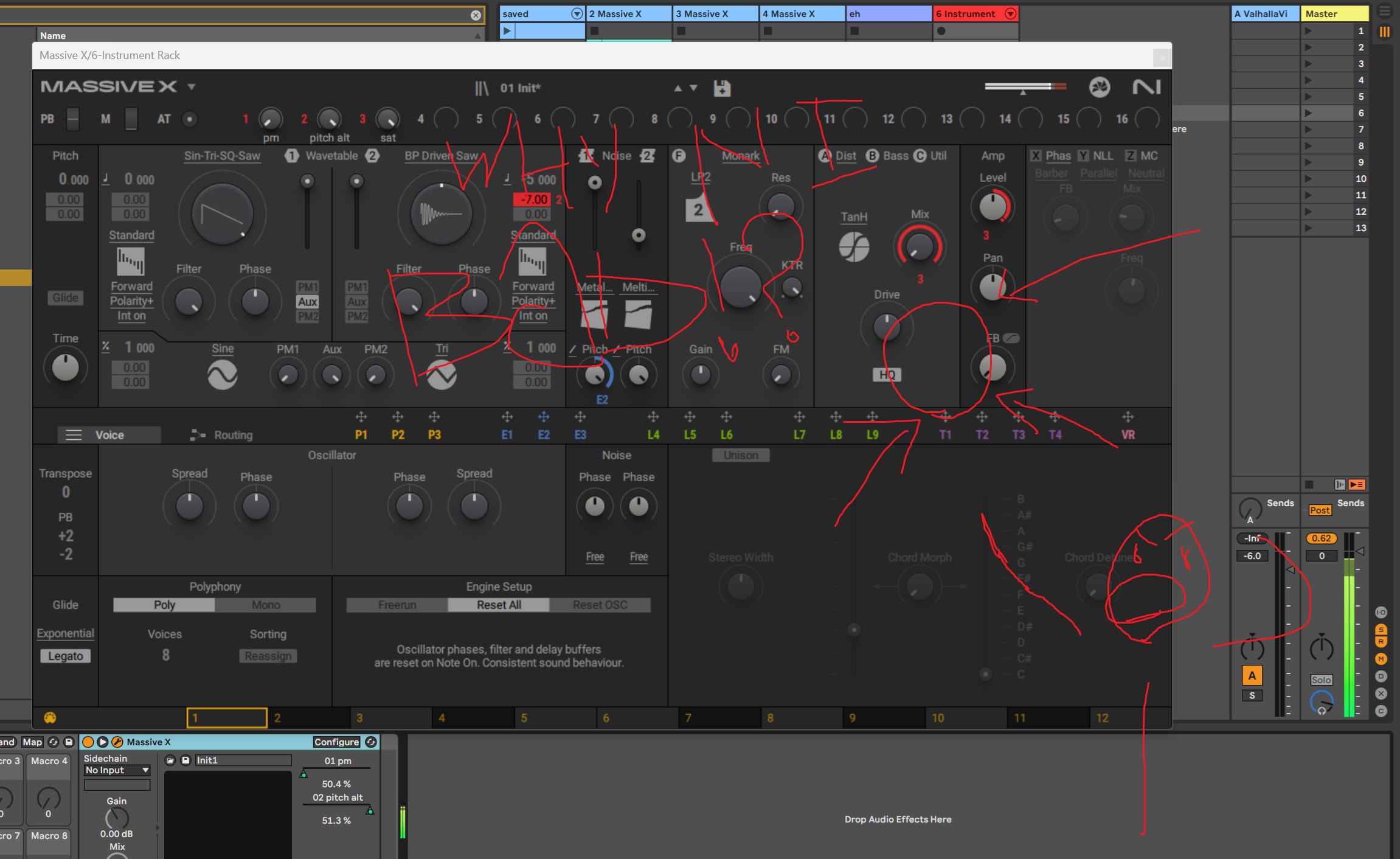
Task: Select Reset OSC engine setup
Action: [600, 605]
